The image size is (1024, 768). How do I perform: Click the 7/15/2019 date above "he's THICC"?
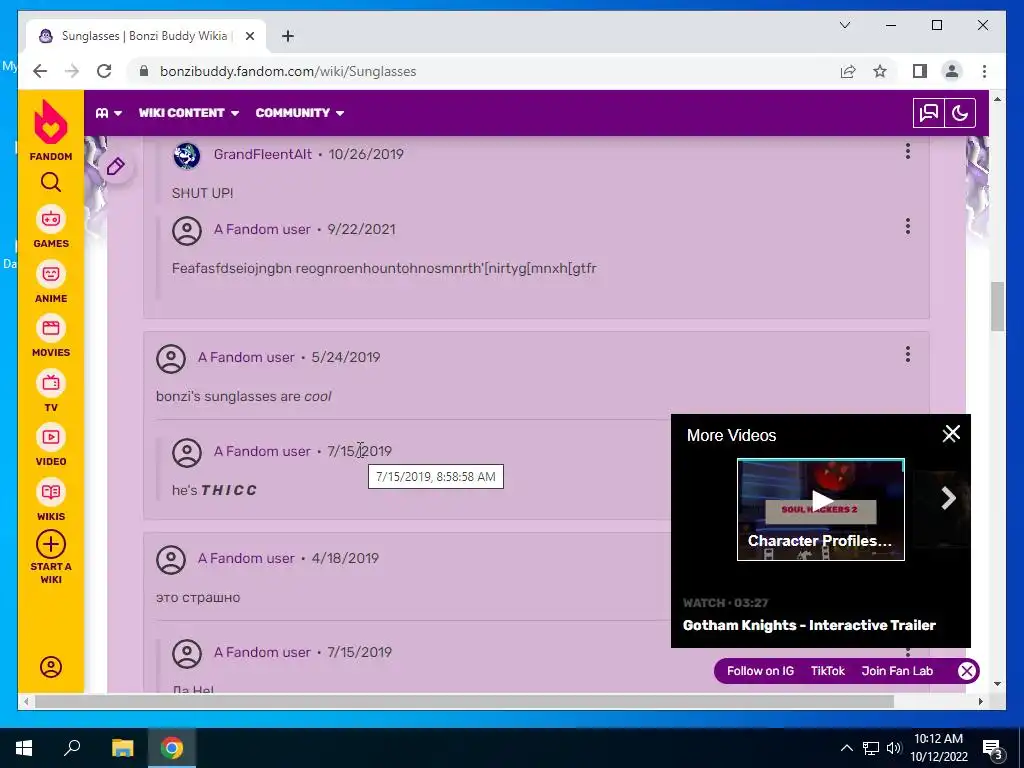[359, 451]
